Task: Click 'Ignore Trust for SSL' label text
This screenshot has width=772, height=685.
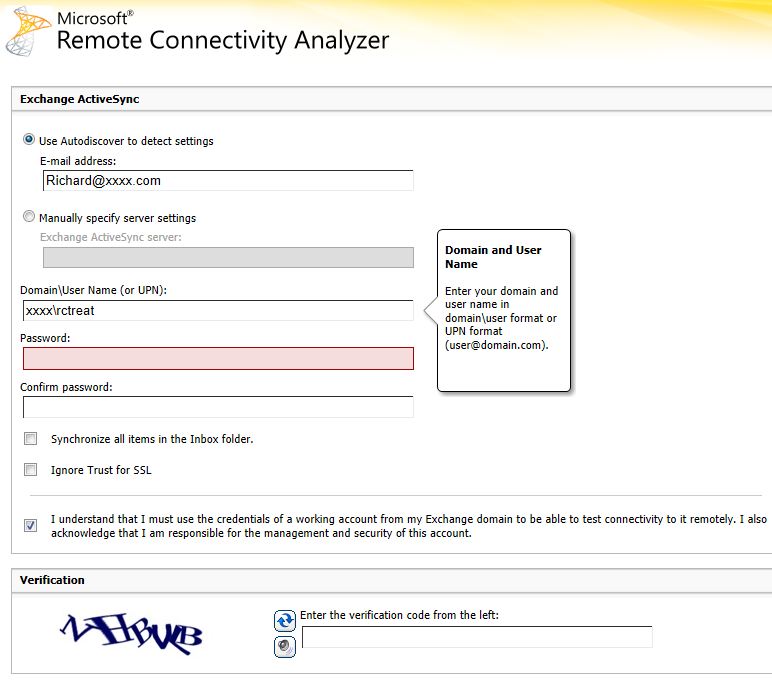Action: point(101,470)
